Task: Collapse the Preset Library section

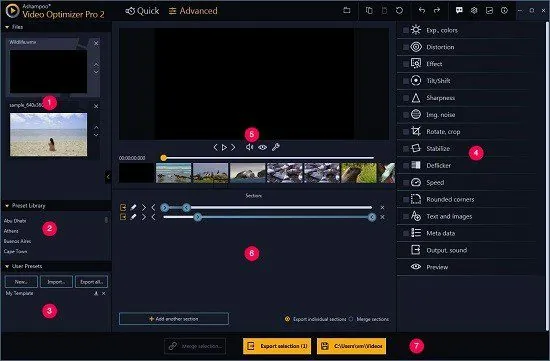Action: pos(7,206)
